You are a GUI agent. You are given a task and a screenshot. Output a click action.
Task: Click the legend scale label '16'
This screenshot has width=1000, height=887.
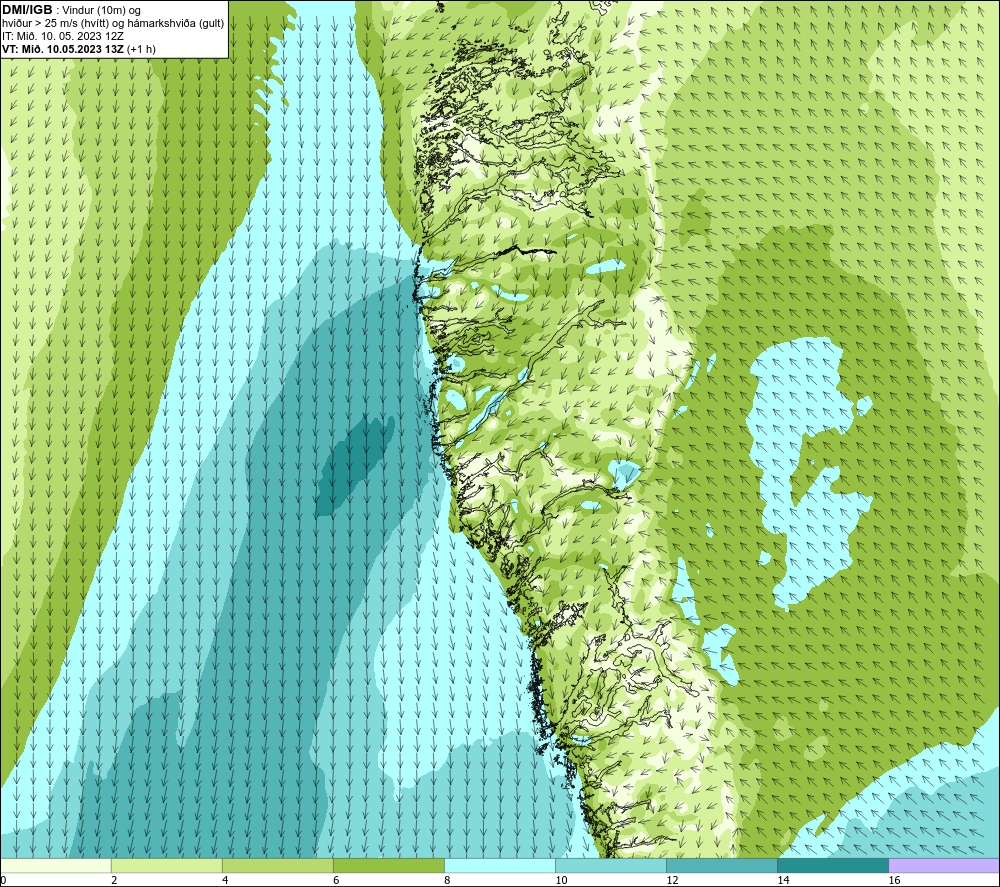[894, 880]
